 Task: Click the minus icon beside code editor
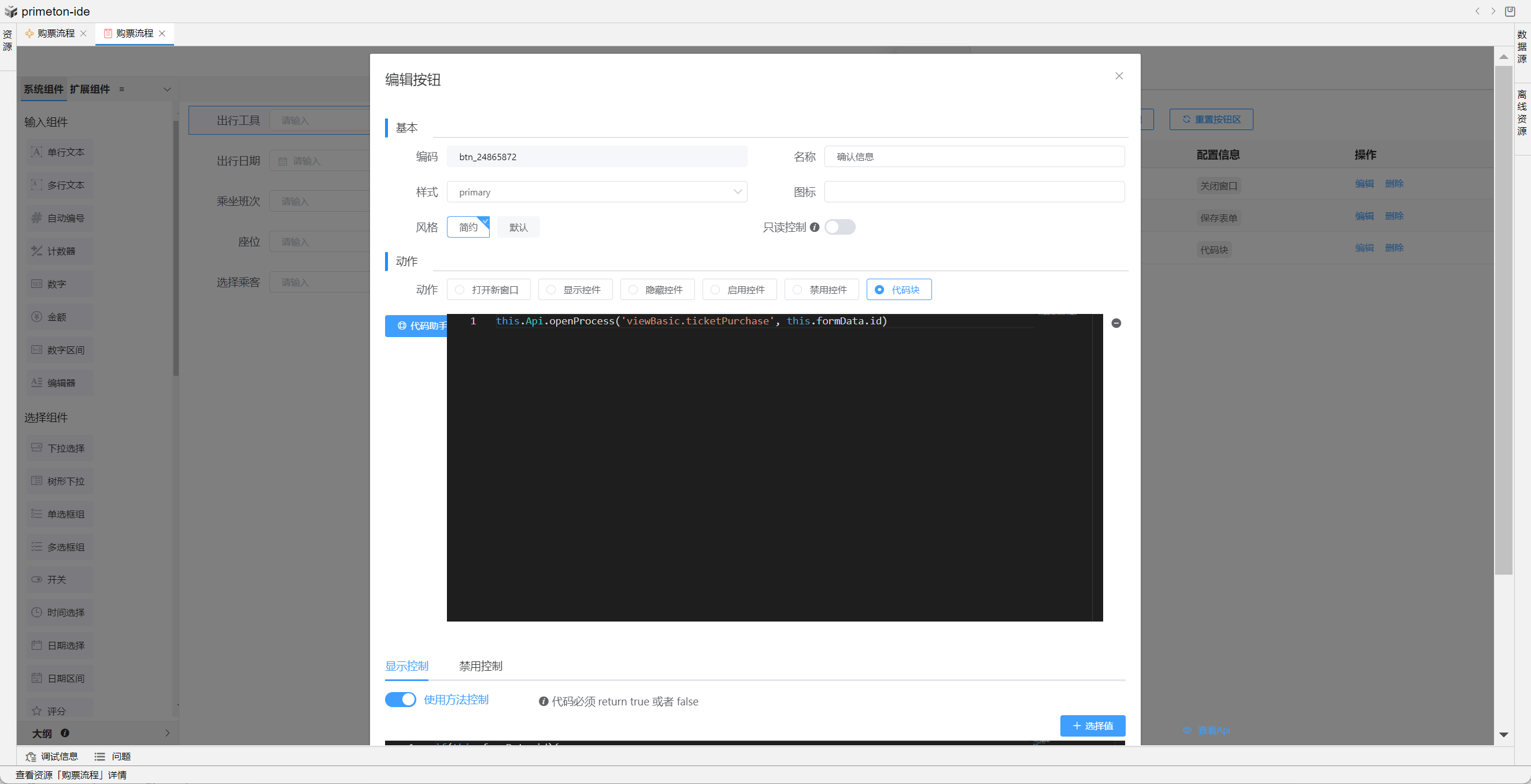coord(1116,323)
